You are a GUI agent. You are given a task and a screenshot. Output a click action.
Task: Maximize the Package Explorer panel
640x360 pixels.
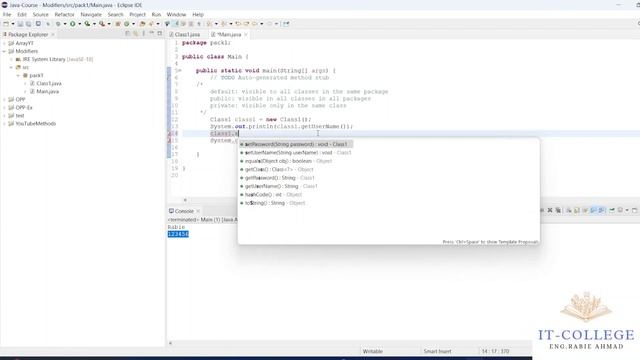160,33
